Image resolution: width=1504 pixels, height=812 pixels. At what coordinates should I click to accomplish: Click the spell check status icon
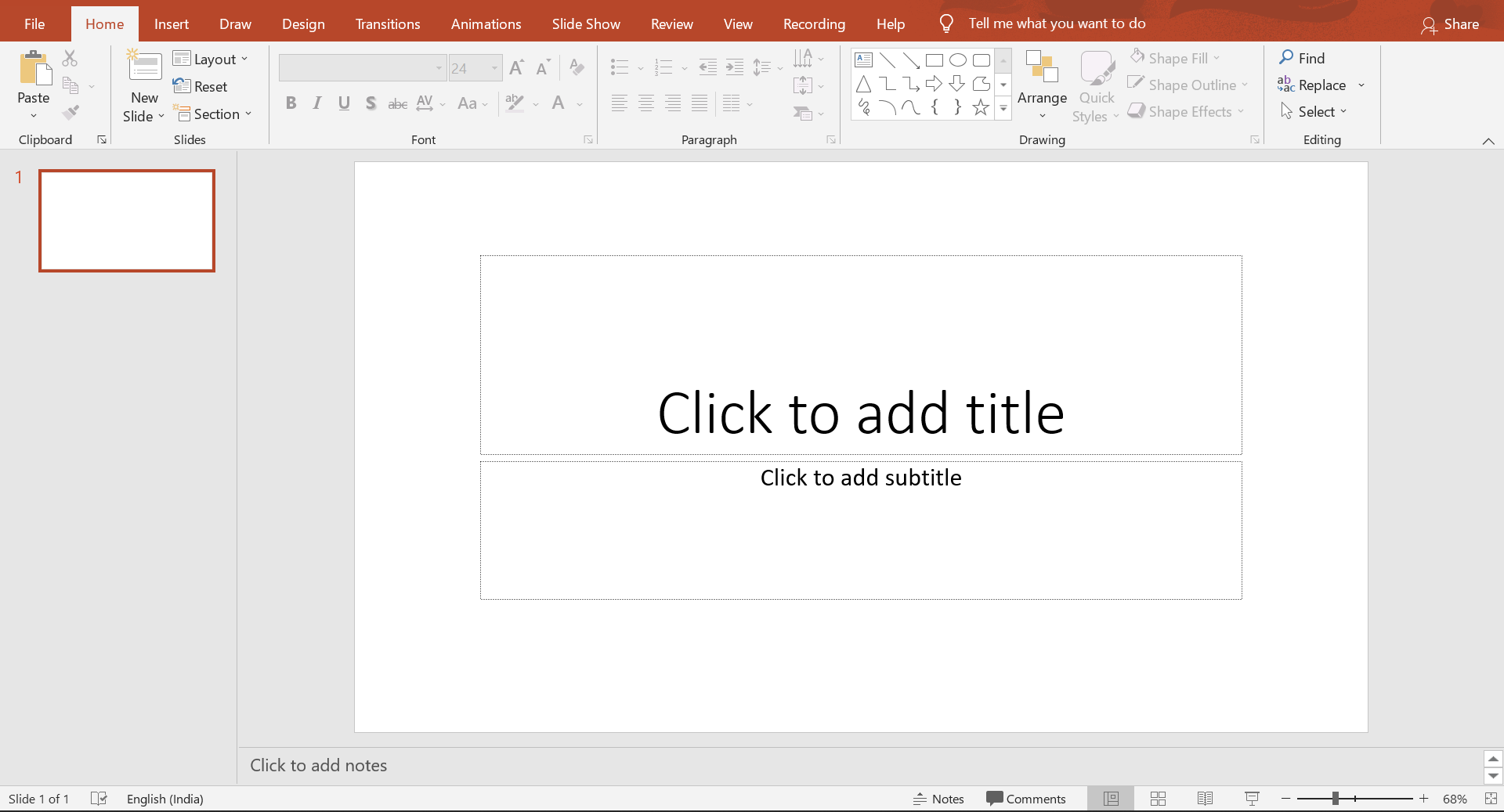pyautogui.click(x=99, y=799)
